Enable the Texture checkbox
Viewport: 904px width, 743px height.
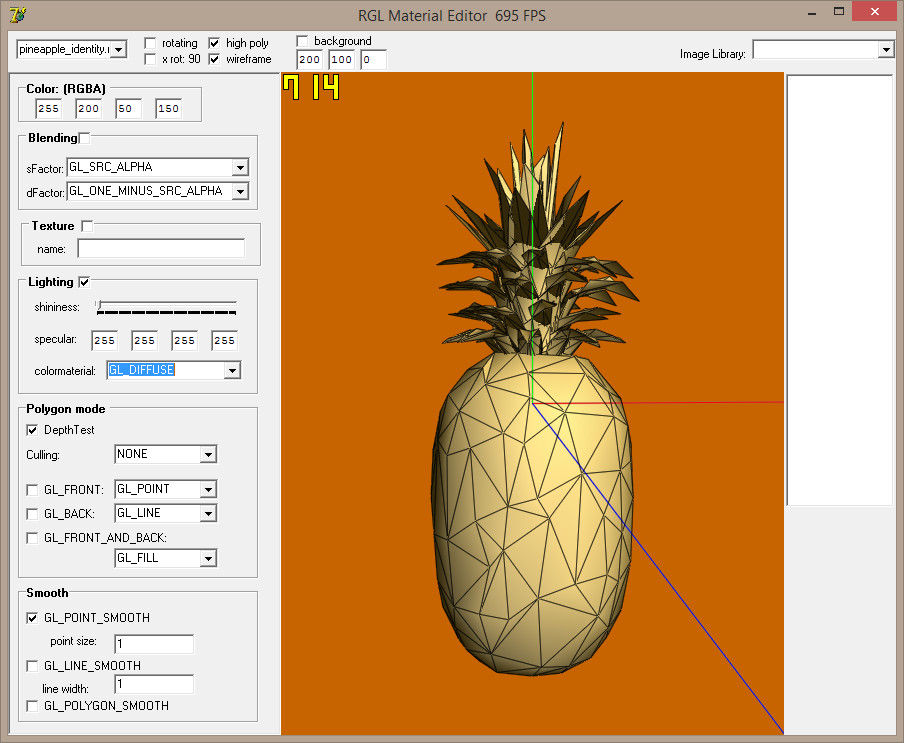coord(87,226)
